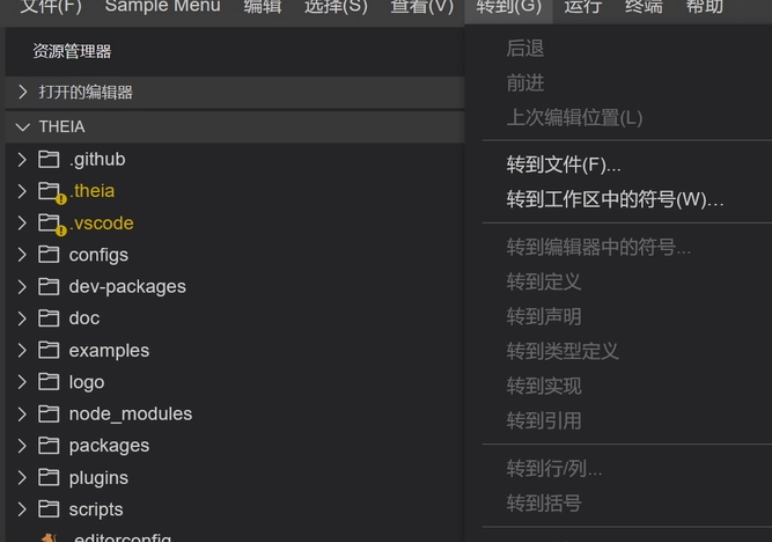Viewport: 772px width, 542px height.
Task: Select the .vscode folder name
Action: click(102, 223)
